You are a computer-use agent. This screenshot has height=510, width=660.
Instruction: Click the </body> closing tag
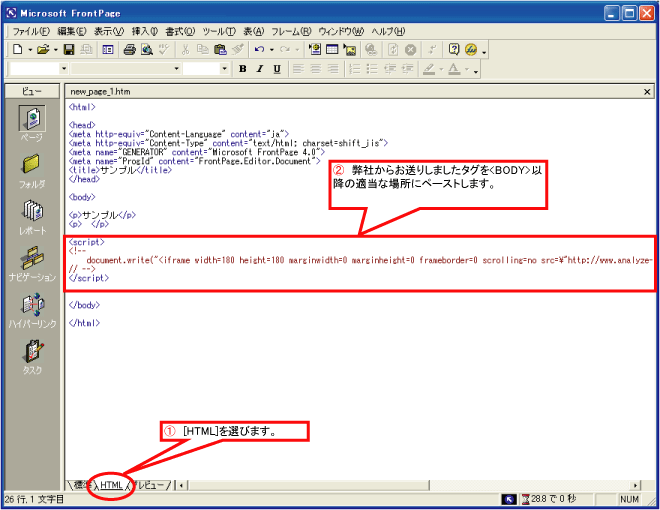point(84,305)
